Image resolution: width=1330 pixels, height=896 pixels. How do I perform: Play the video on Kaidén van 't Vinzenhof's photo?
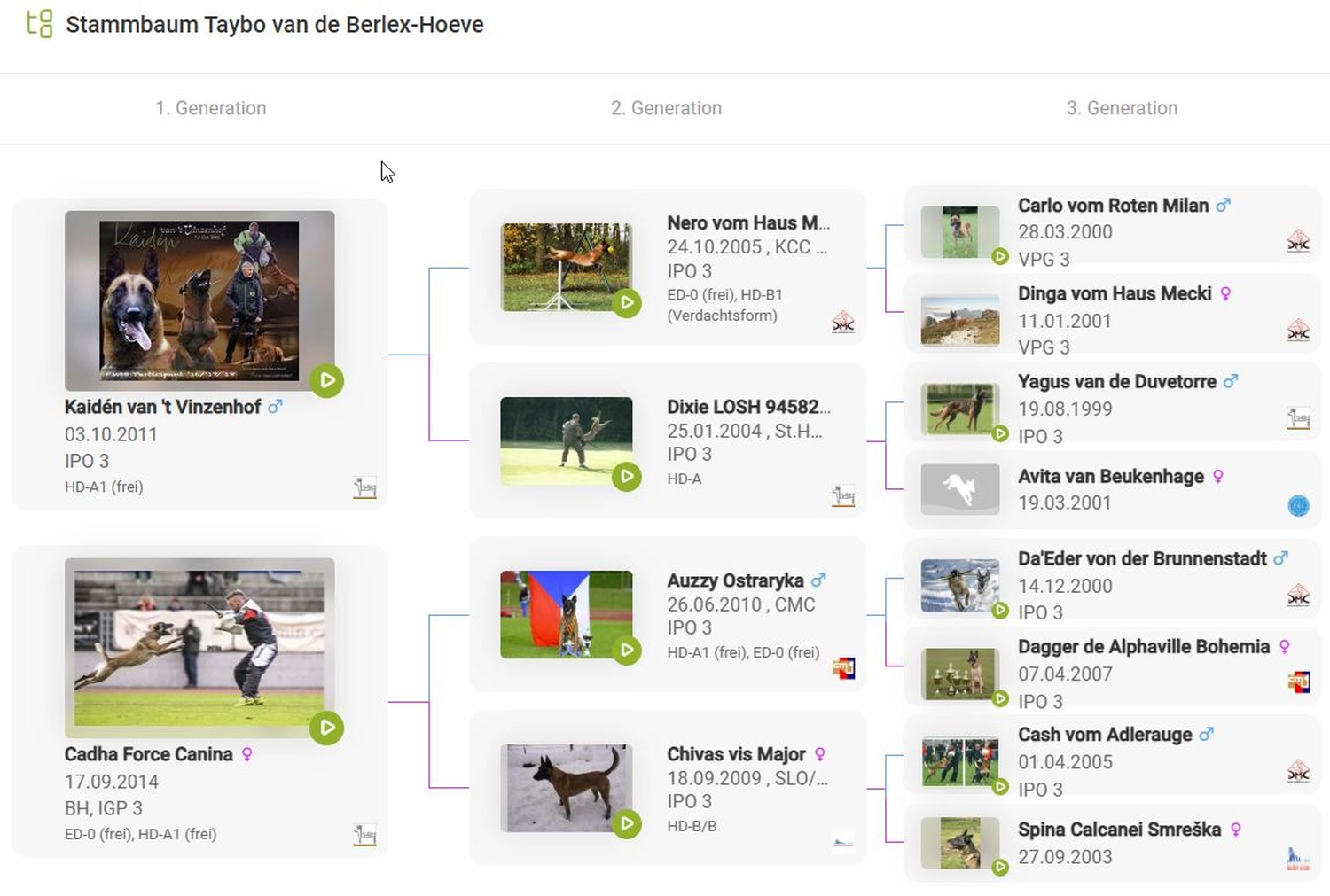click(x=326, y=380)
